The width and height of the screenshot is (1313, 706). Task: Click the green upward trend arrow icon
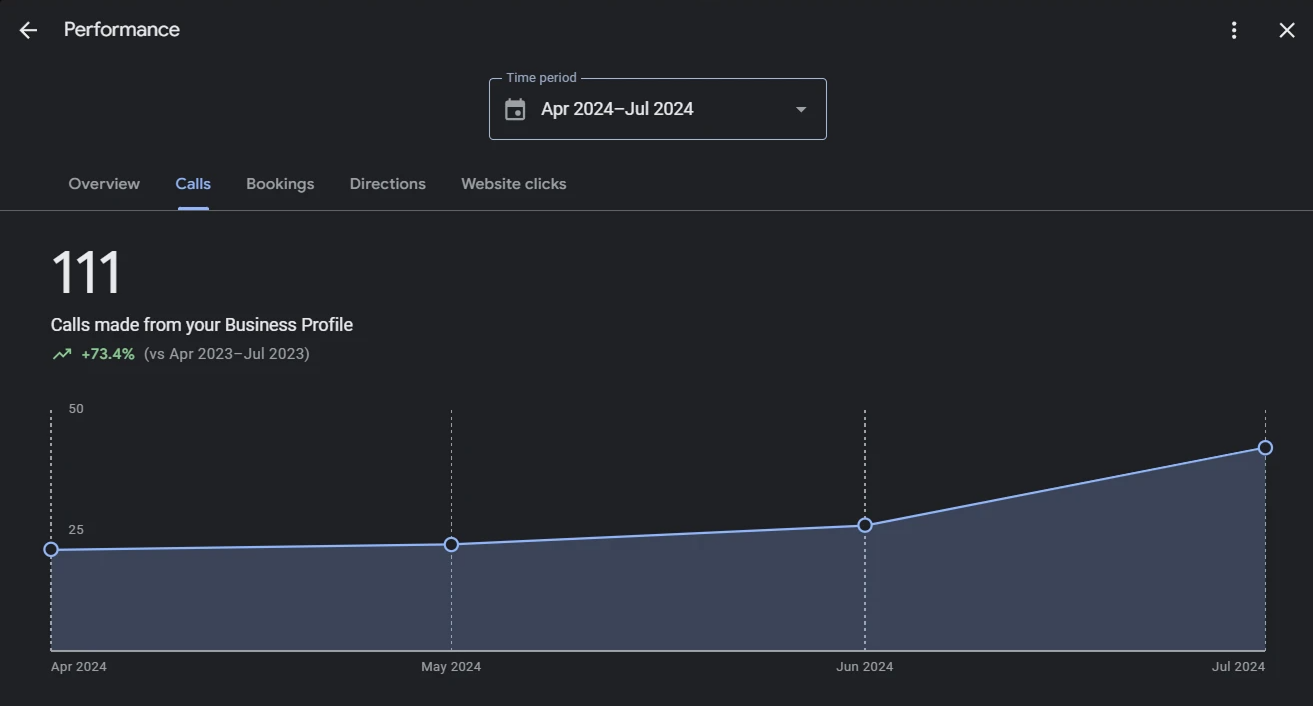click(62, 354)
